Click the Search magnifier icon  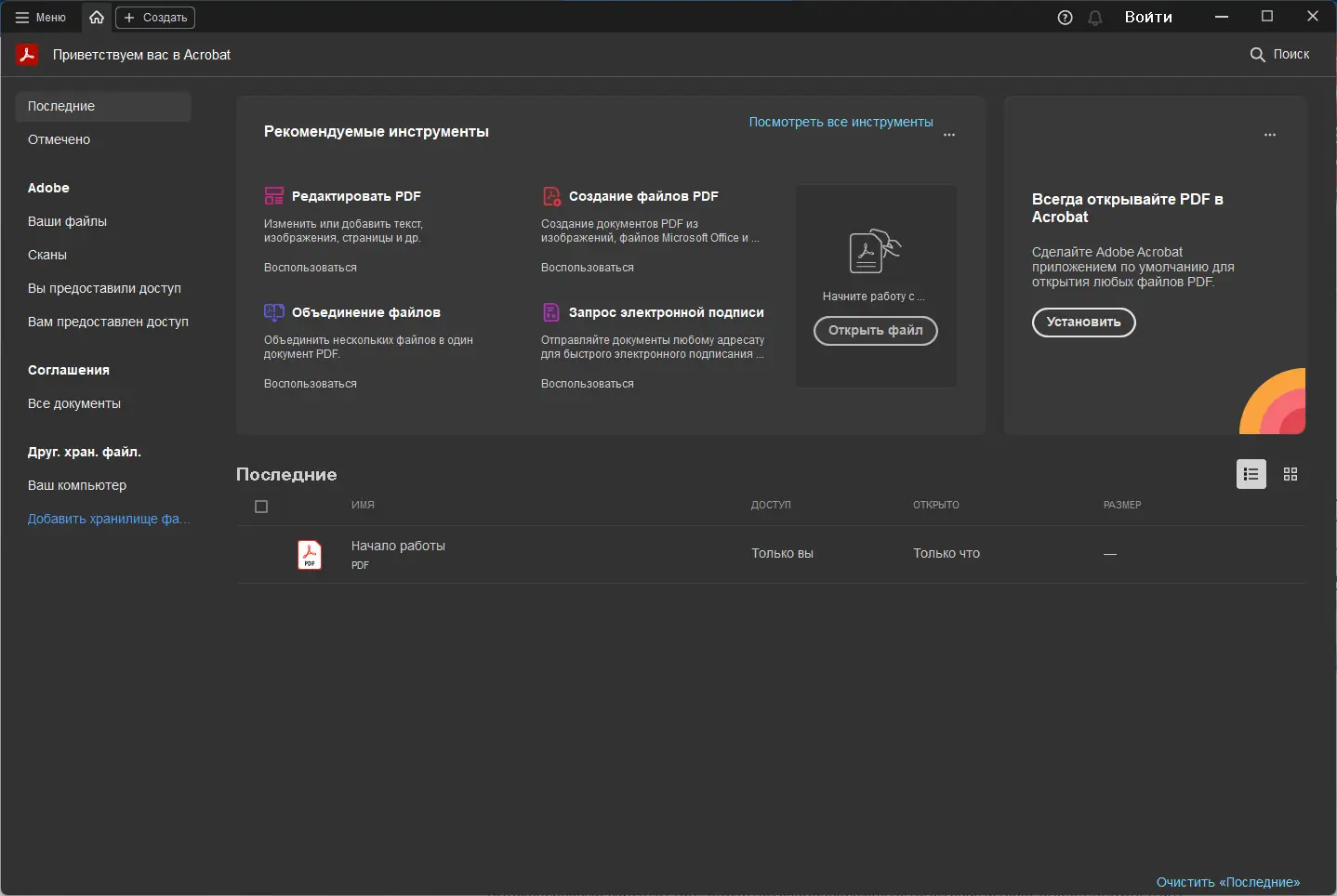click(1257, 55)
